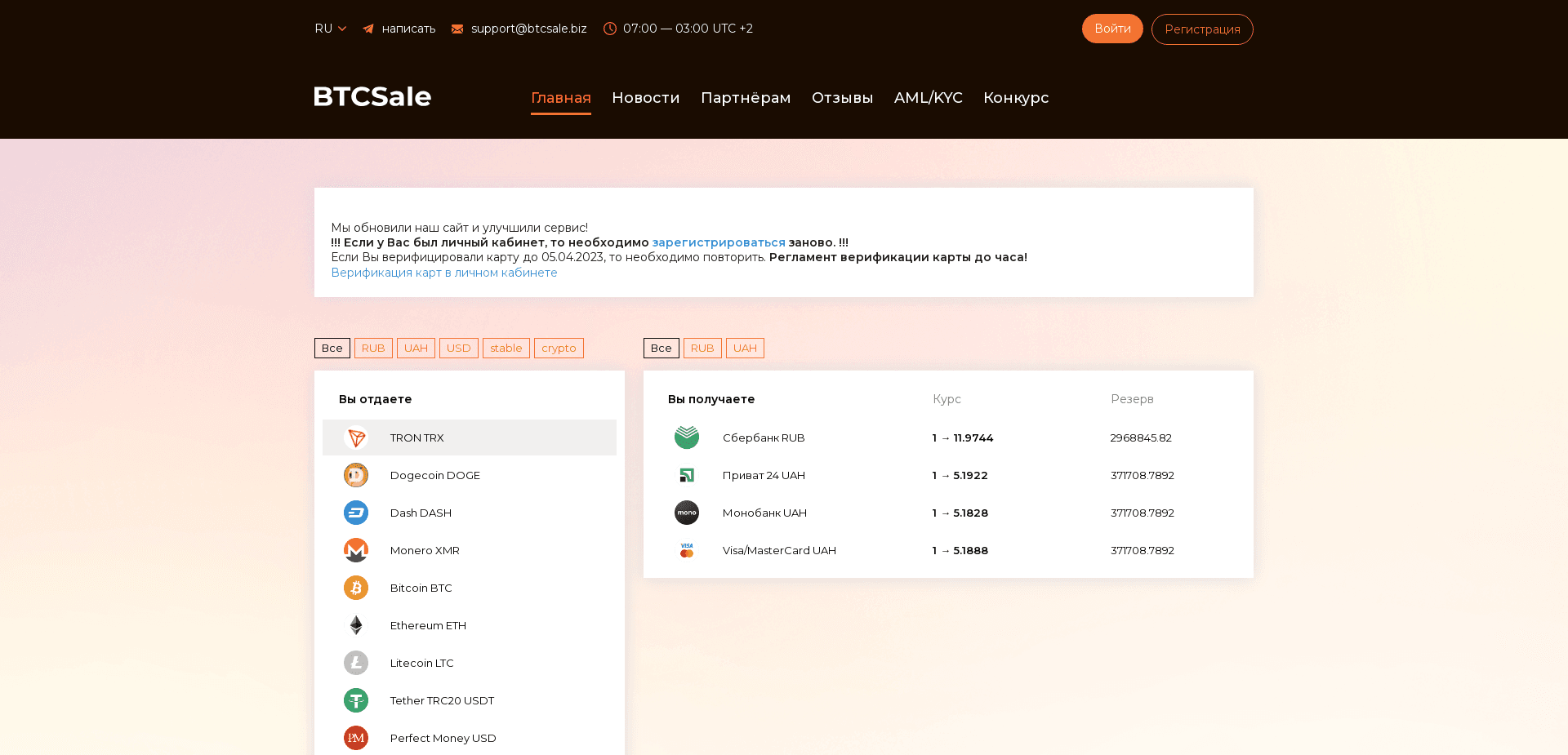Select the Tether TRC20 USDT icon
This screenshot has height=755, width=1568.
click(356, 700)
